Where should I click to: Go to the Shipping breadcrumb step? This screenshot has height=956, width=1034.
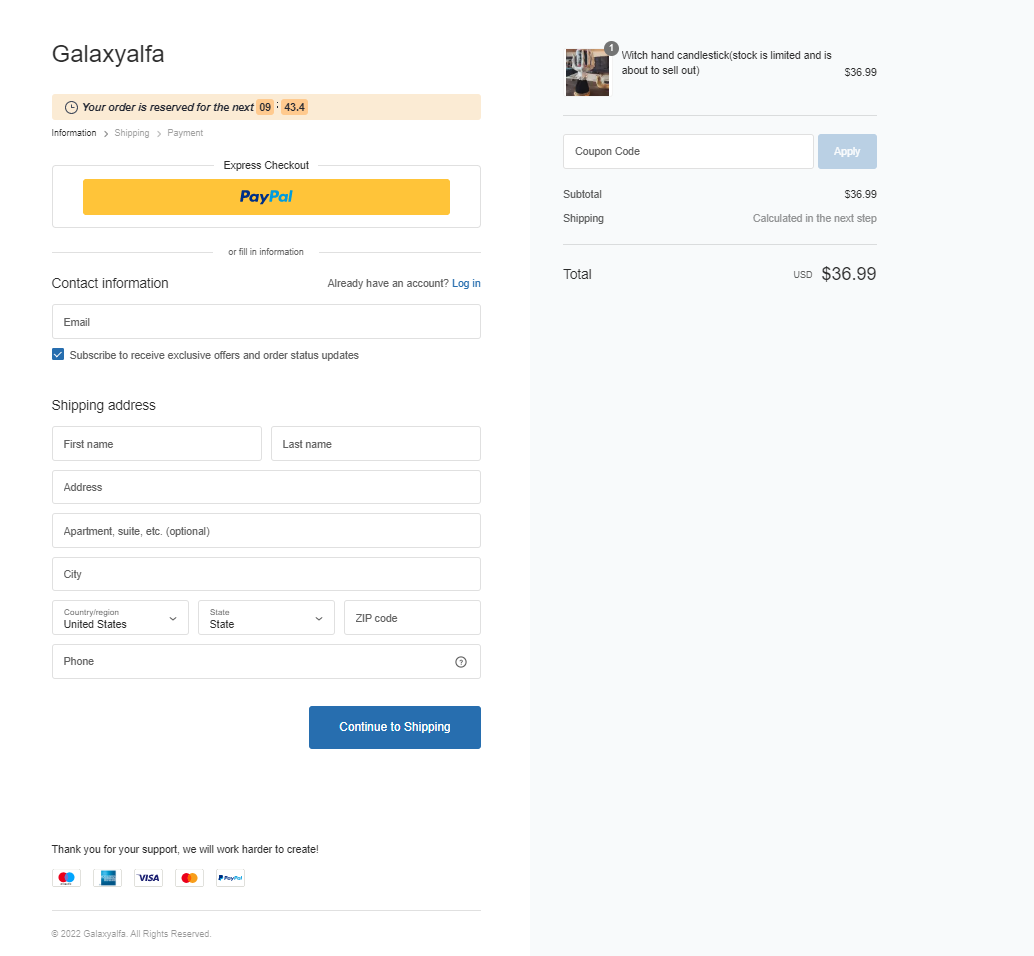click(x=132, y=133)
